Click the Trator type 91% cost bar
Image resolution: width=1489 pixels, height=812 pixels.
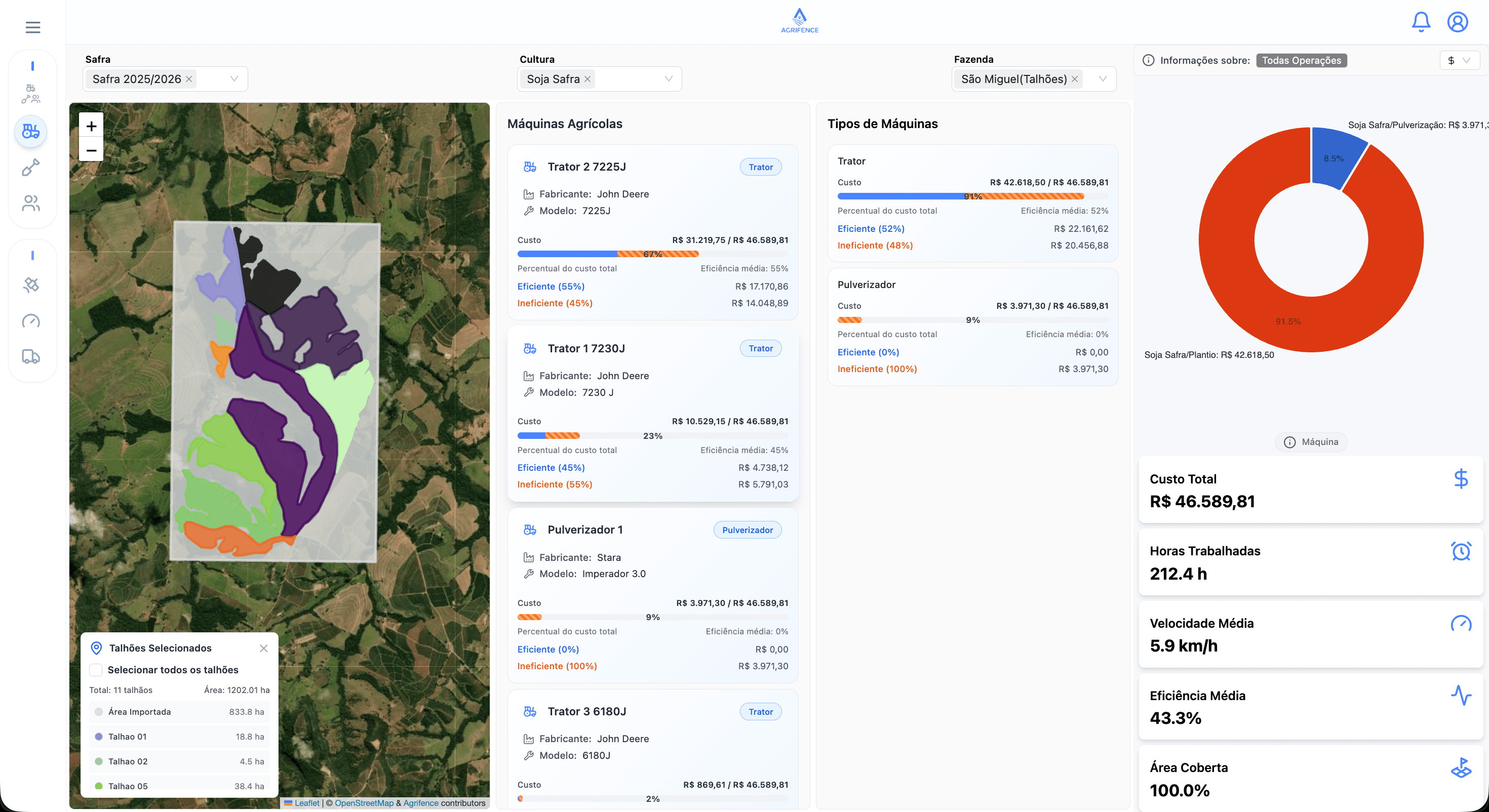coord(973,196)
